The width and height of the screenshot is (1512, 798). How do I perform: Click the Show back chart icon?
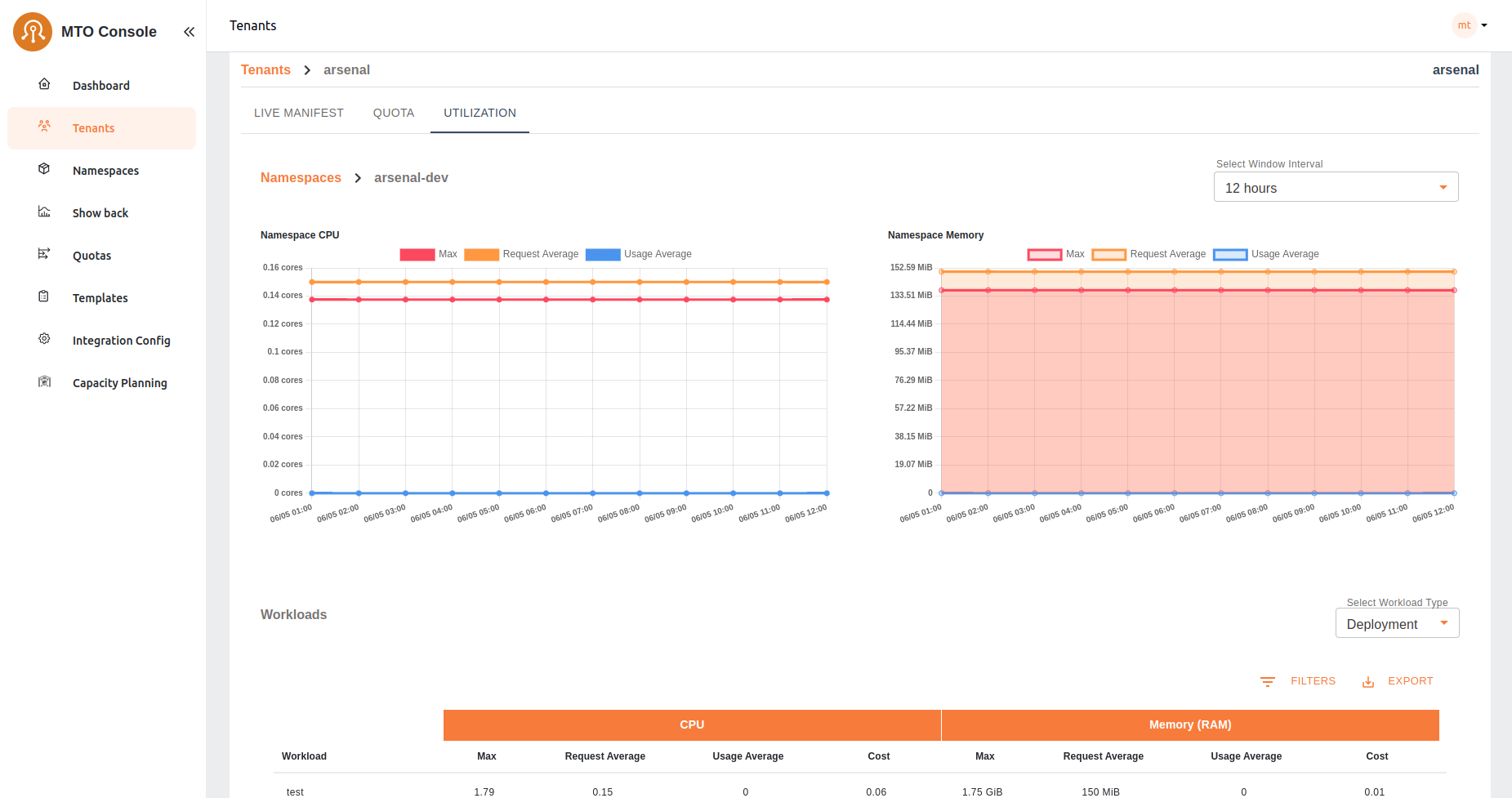pyautogui.click(x=45, y=212)
